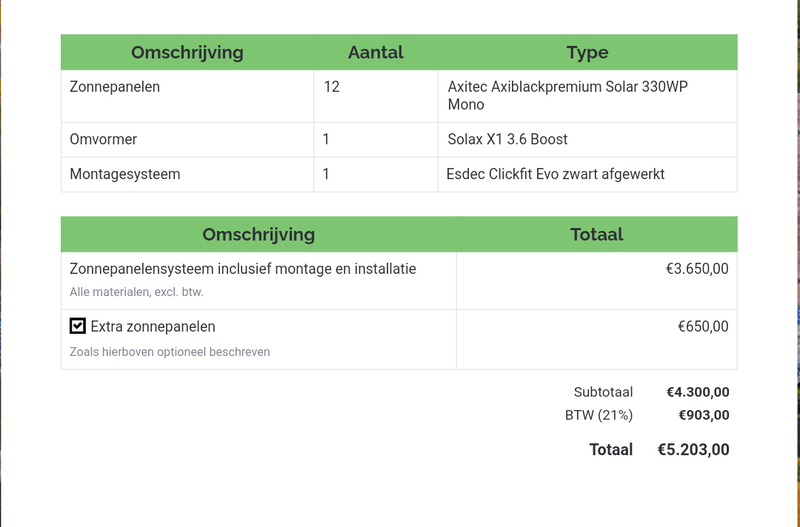Click the grand Totaal amount €5.203,00
This screenshot has width=800, height=527.
pyautogui.click(x=693, y=450)
